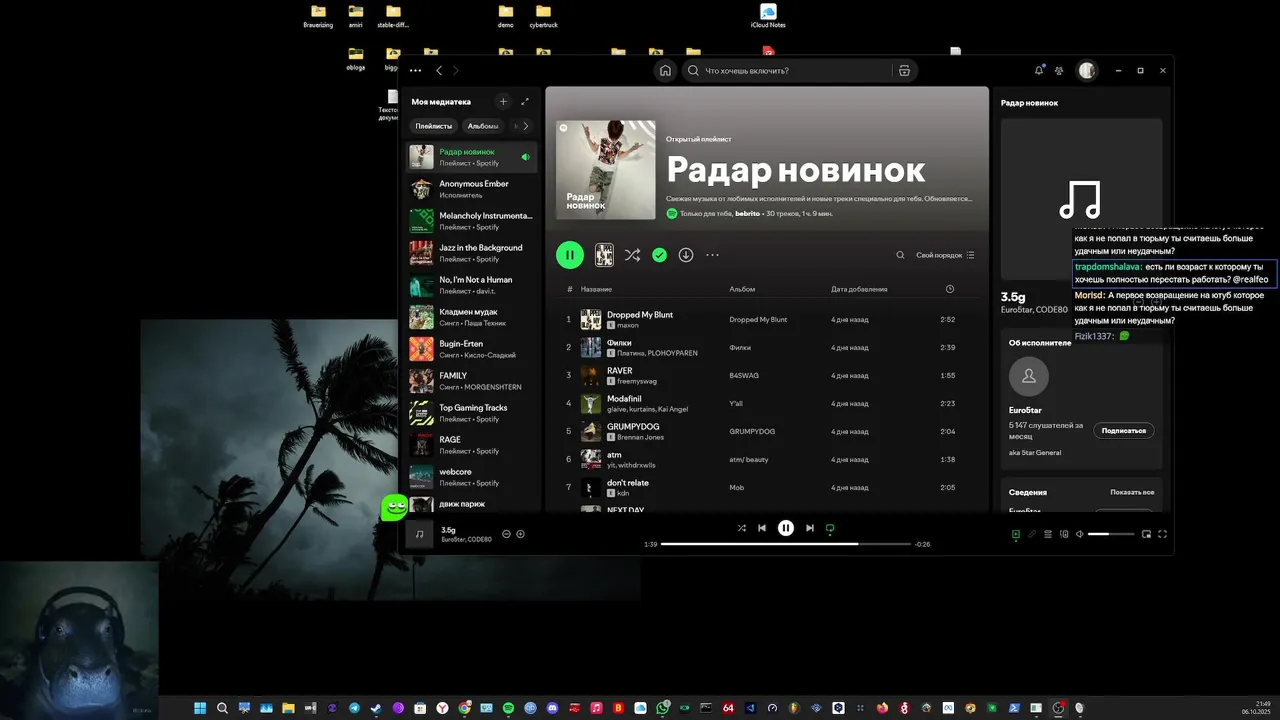
Task: Open the user profile avatar
Action: coord(1087,71)
